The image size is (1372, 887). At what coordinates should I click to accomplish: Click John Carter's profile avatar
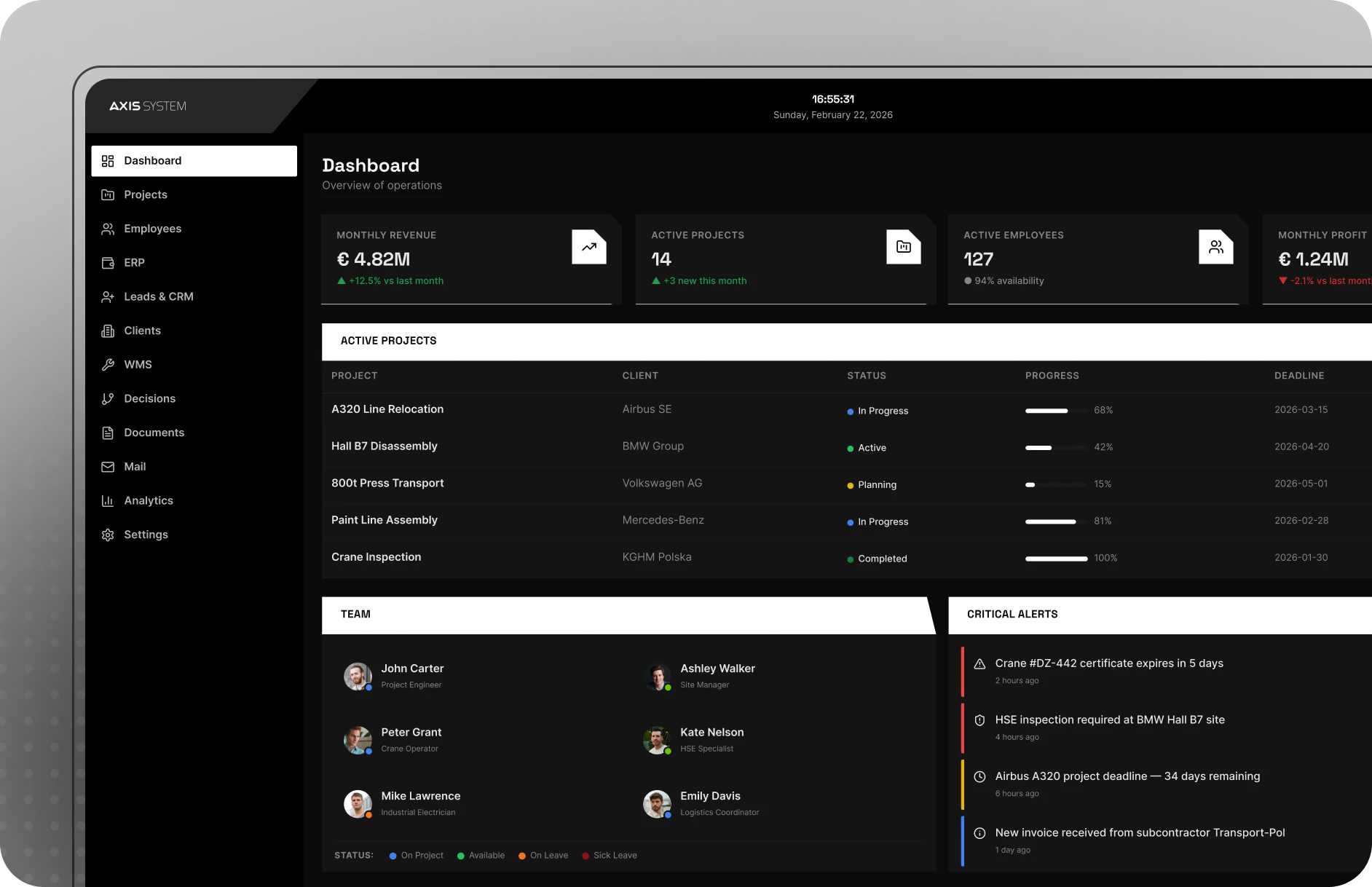coord(358,676)
